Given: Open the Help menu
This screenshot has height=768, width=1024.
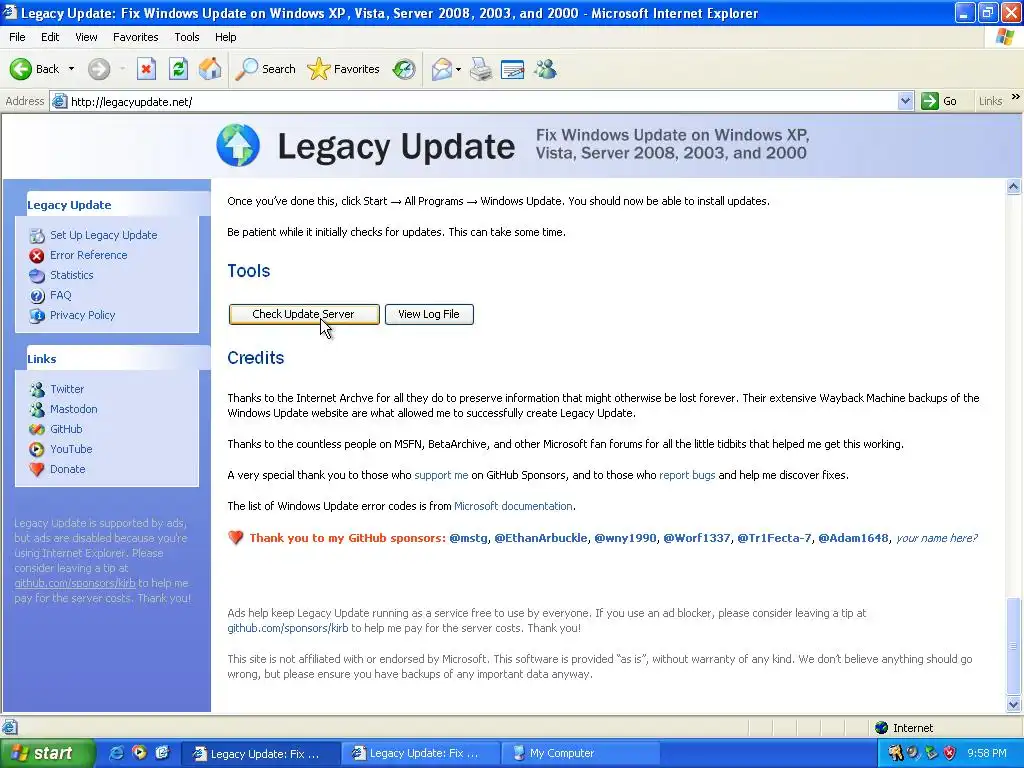Looking at the screenshot, I should coord(225,37).
